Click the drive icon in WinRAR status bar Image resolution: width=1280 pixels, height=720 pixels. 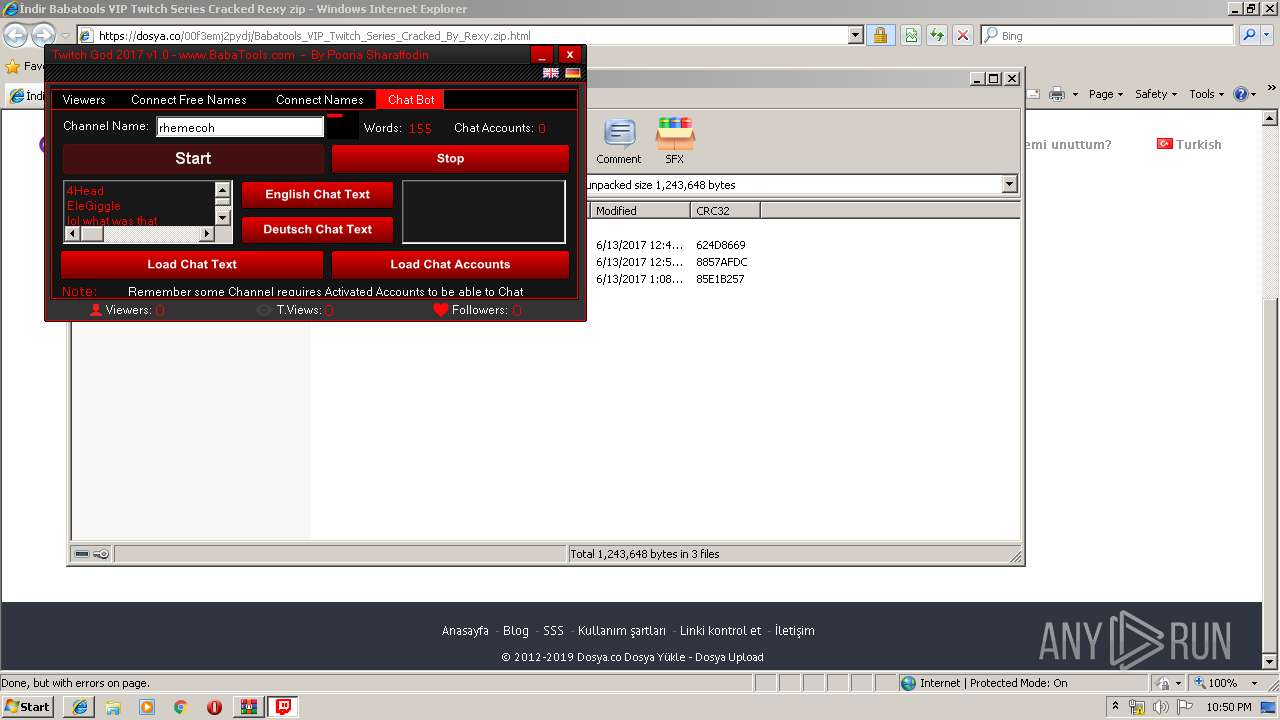click(x=83, y=554)
